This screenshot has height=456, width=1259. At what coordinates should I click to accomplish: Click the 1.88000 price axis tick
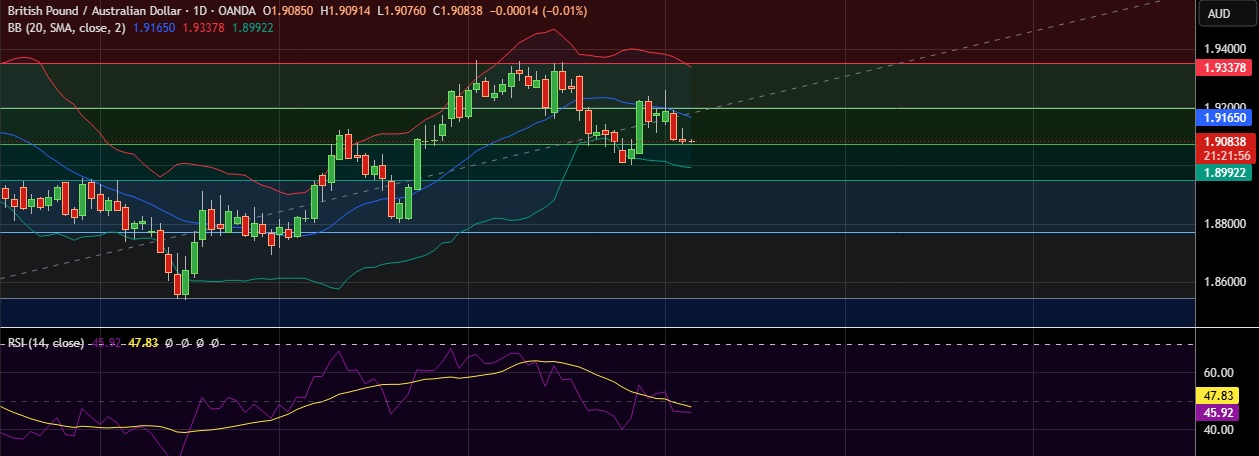click(1224, 224)
